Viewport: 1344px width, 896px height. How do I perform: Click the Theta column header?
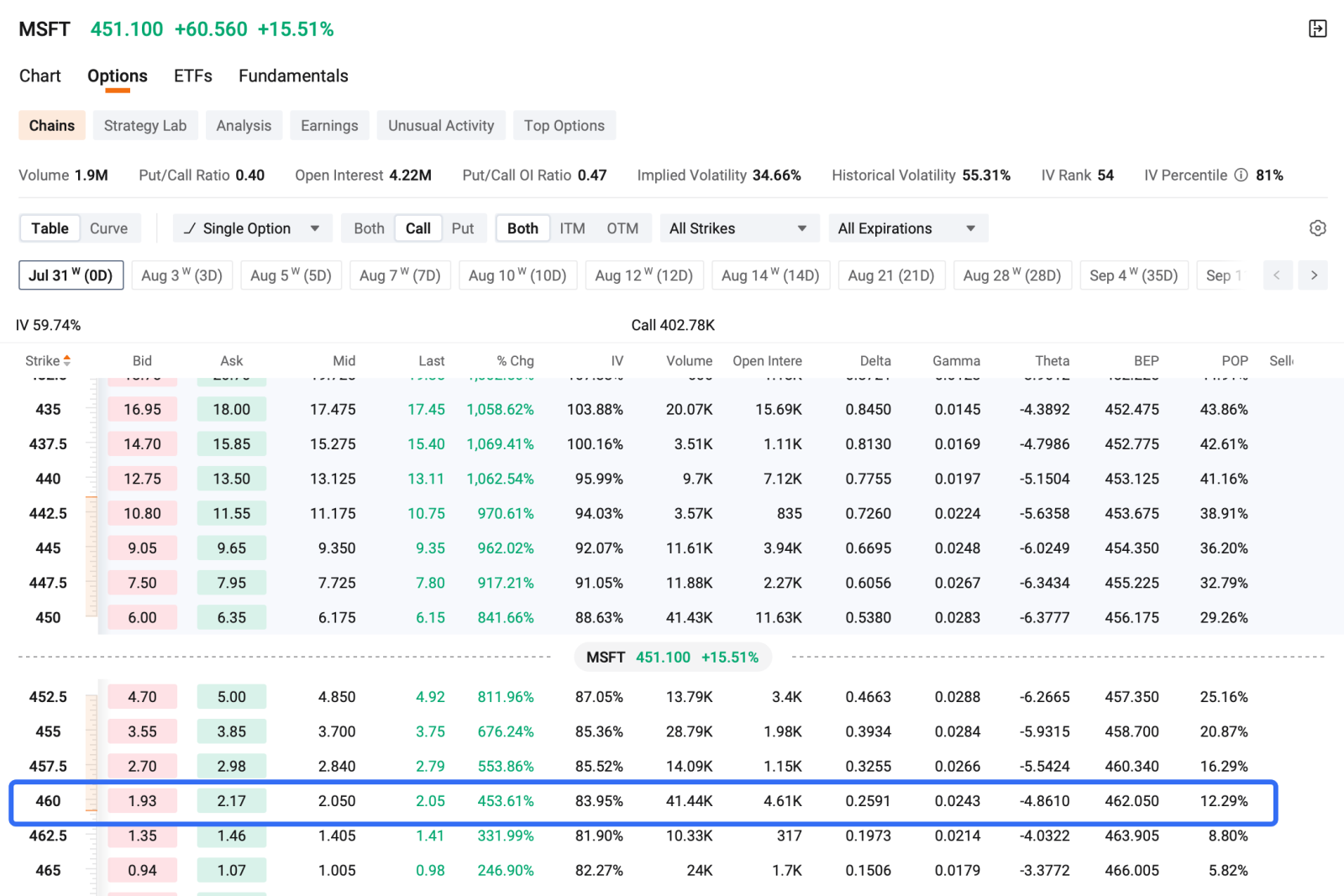[x=1052, y=361]
